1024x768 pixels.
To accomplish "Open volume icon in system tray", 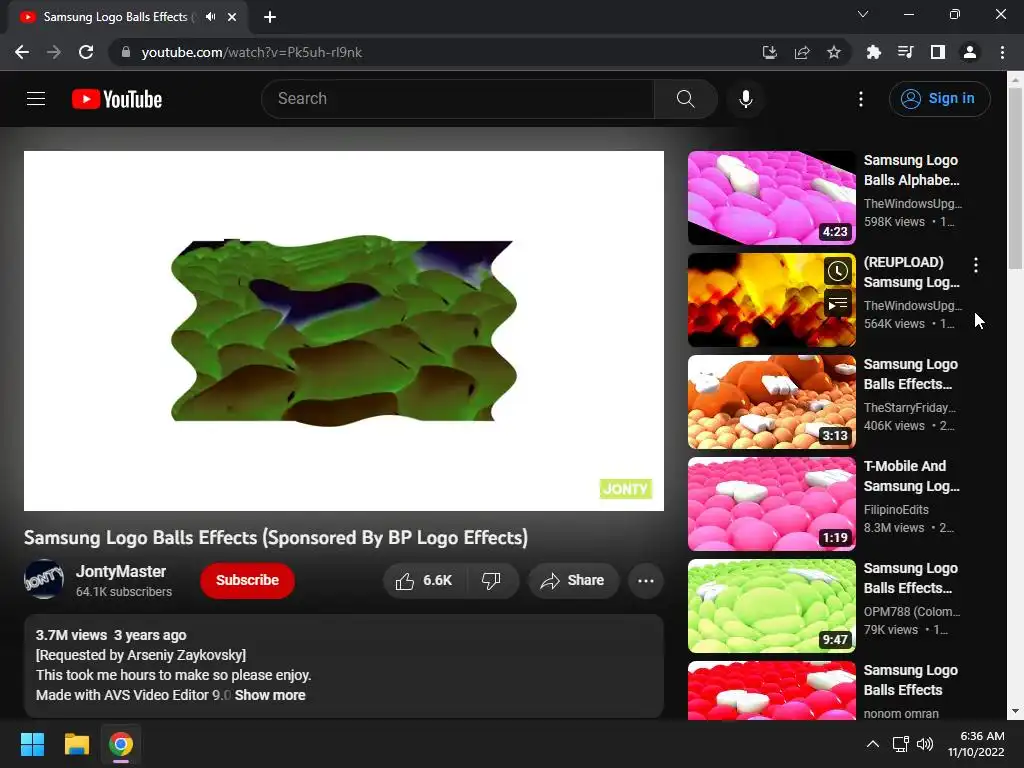I will tap(925, 744).
